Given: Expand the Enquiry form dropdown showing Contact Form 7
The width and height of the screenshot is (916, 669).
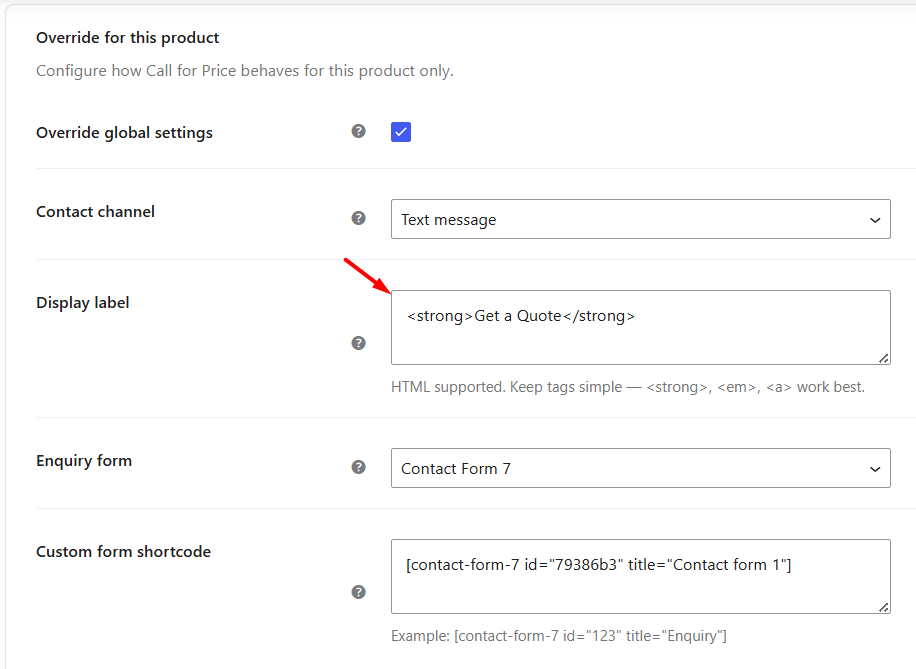Looking at the screenshot, I should point(640,468).
